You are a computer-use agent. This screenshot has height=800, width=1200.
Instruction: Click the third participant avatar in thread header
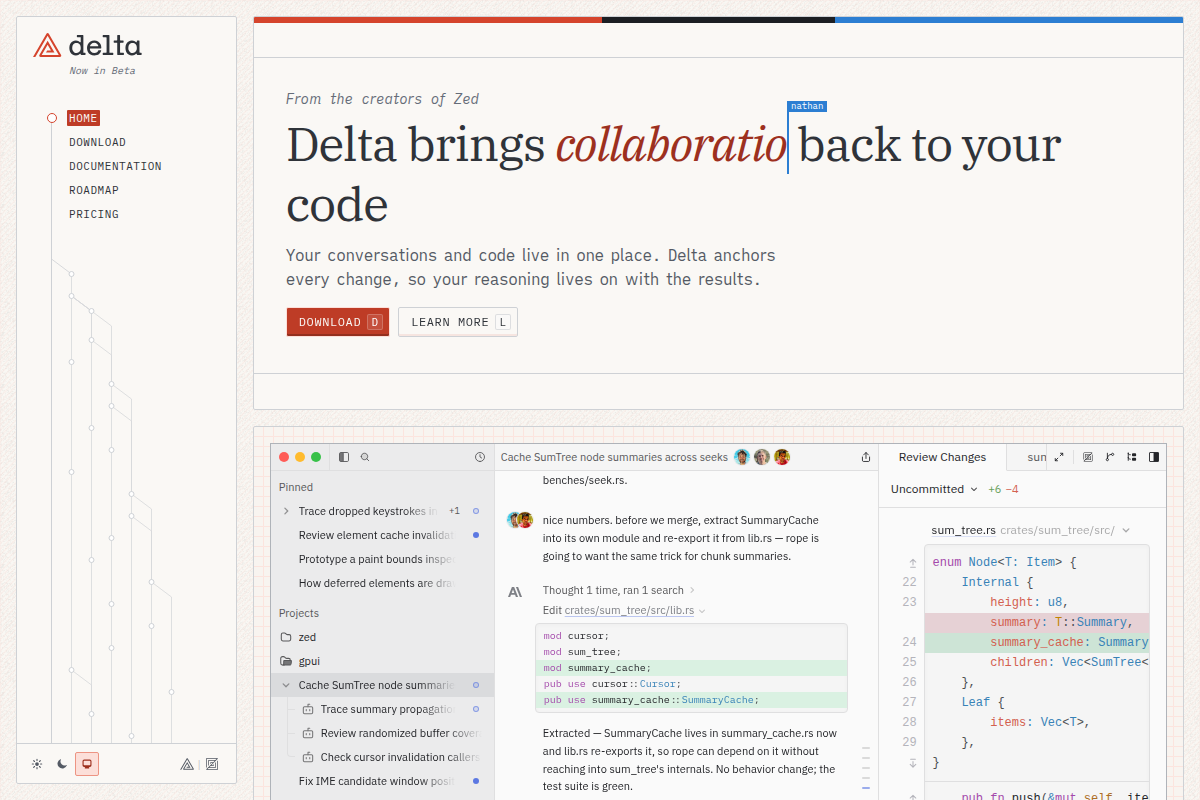(x=782, y=457)
